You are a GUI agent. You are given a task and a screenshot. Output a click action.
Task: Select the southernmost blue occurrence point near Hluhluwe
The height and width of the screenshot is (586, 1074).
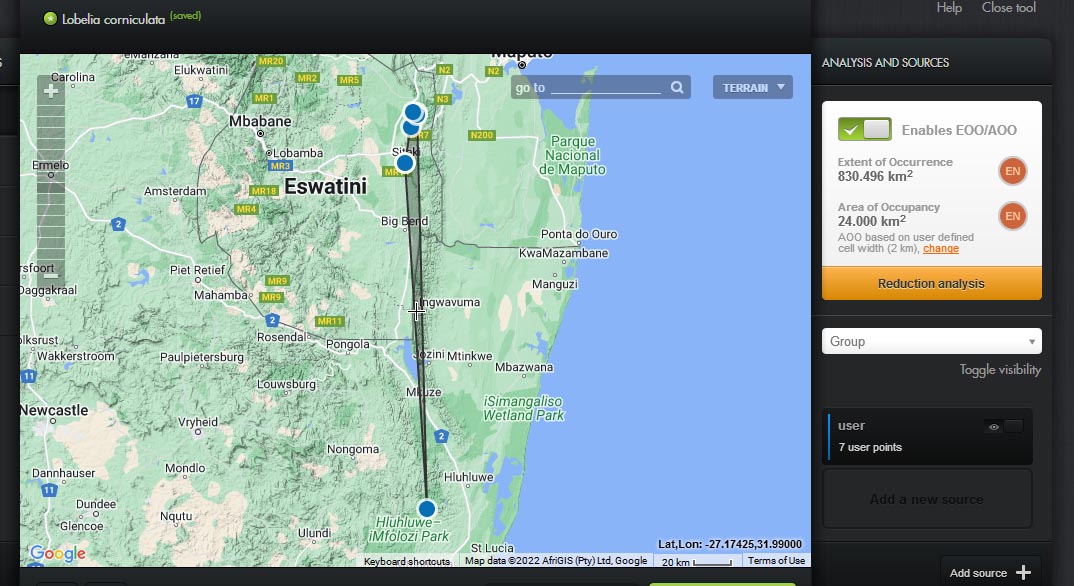(427, 508)
